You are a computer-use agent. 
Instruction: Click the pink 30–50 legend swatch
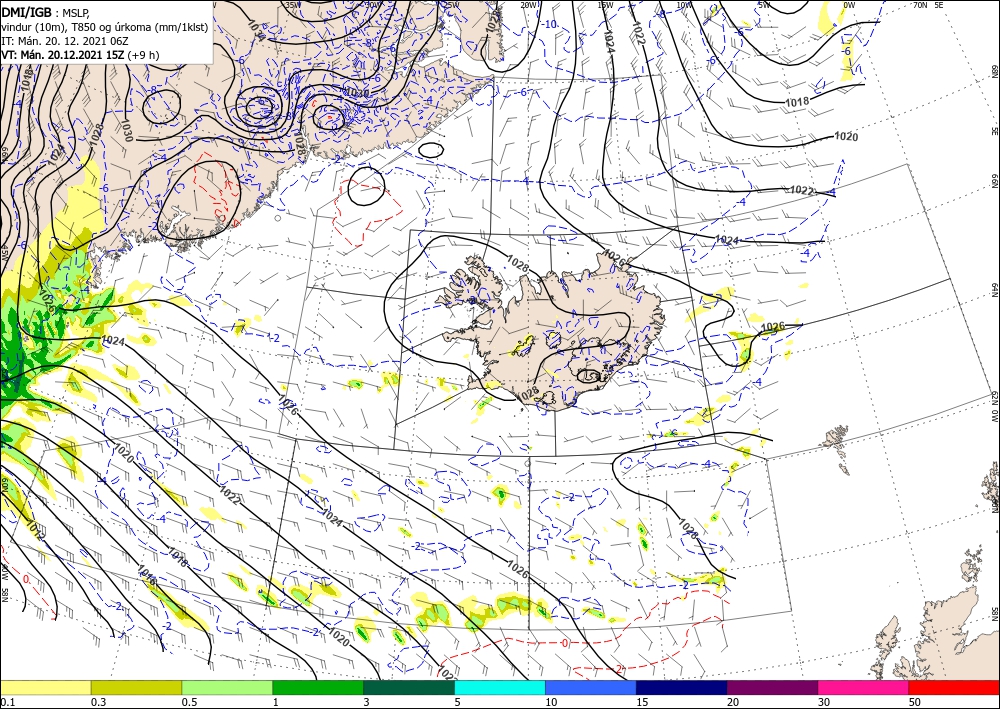(x=864, y=687)
